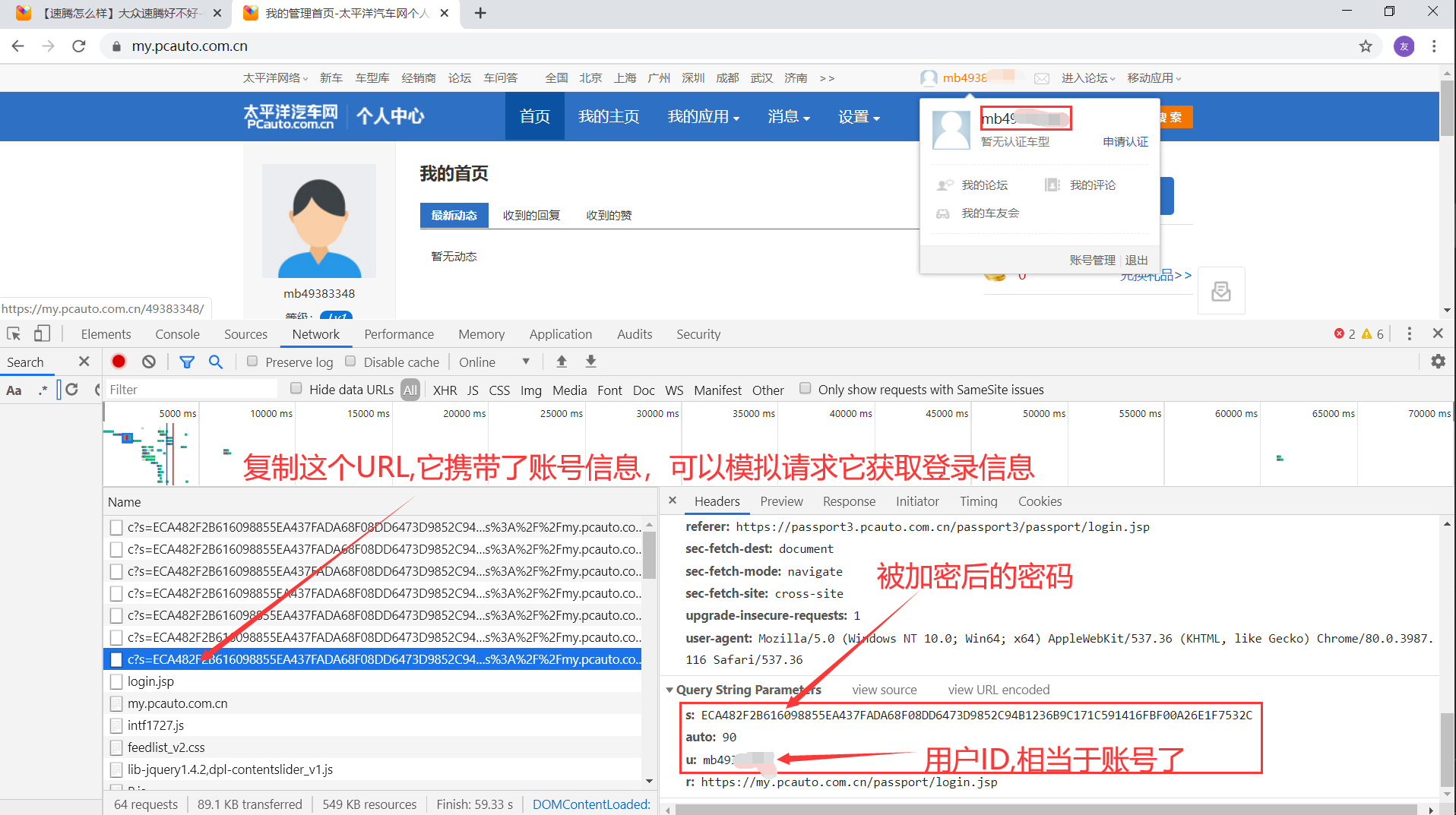Switch to Console tab in DevTools
Screen dimensions: 1456x815
click(x=177, y=334)
